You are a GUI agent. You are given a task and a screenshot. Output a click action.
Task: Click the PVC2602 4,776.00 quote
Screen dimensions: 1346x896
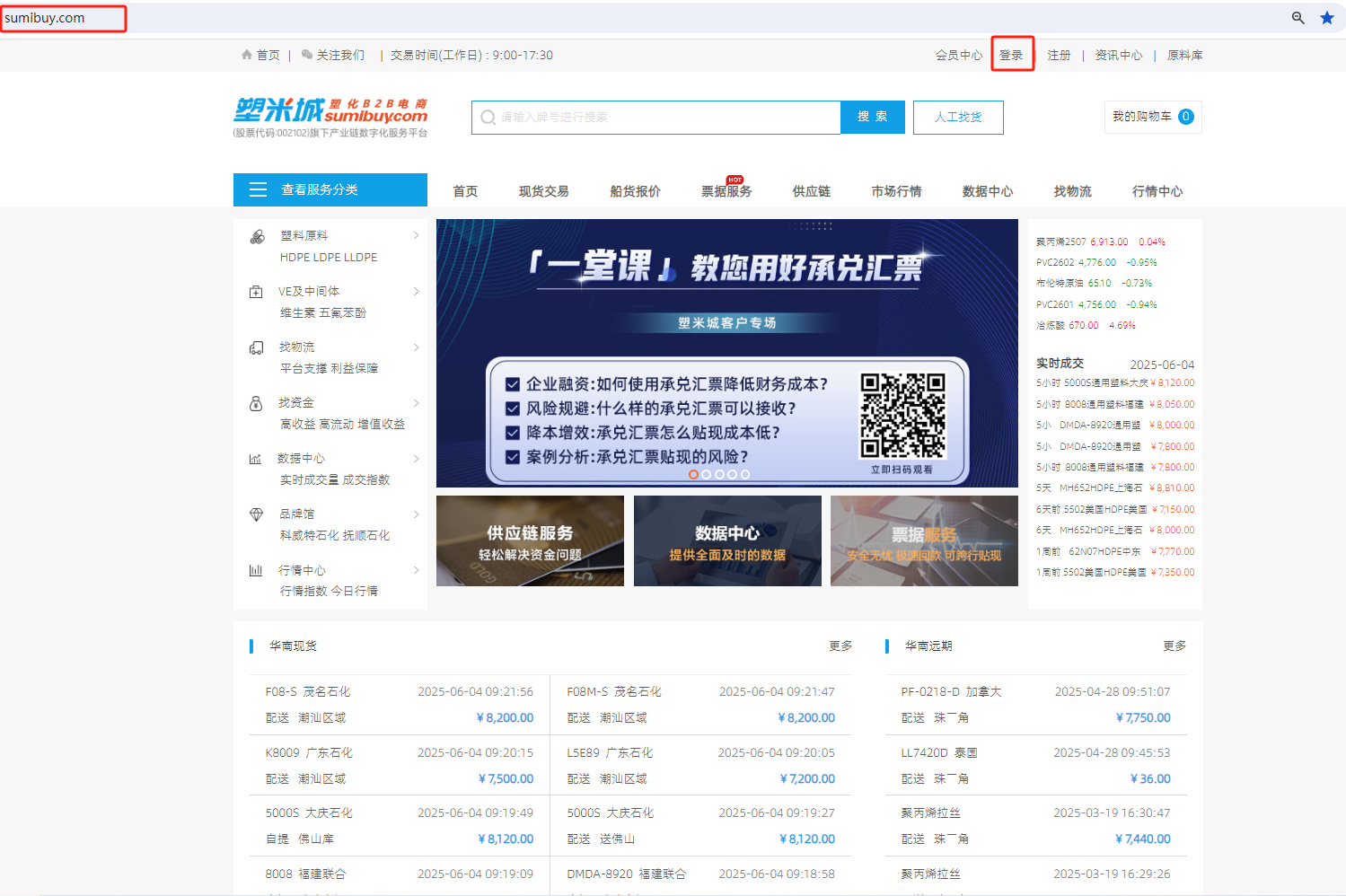pos(1096,262)
